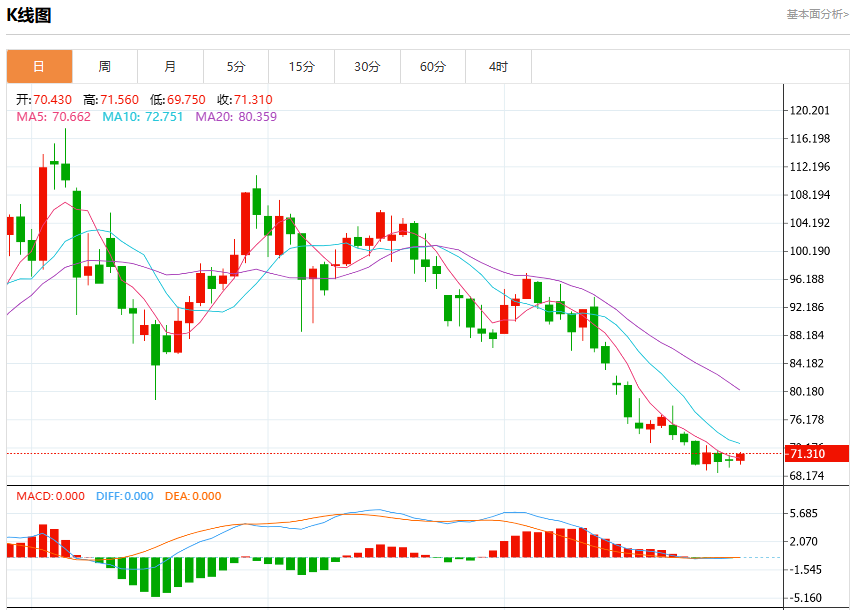
Task: Click the K线图 chart title
Action: 29,15
